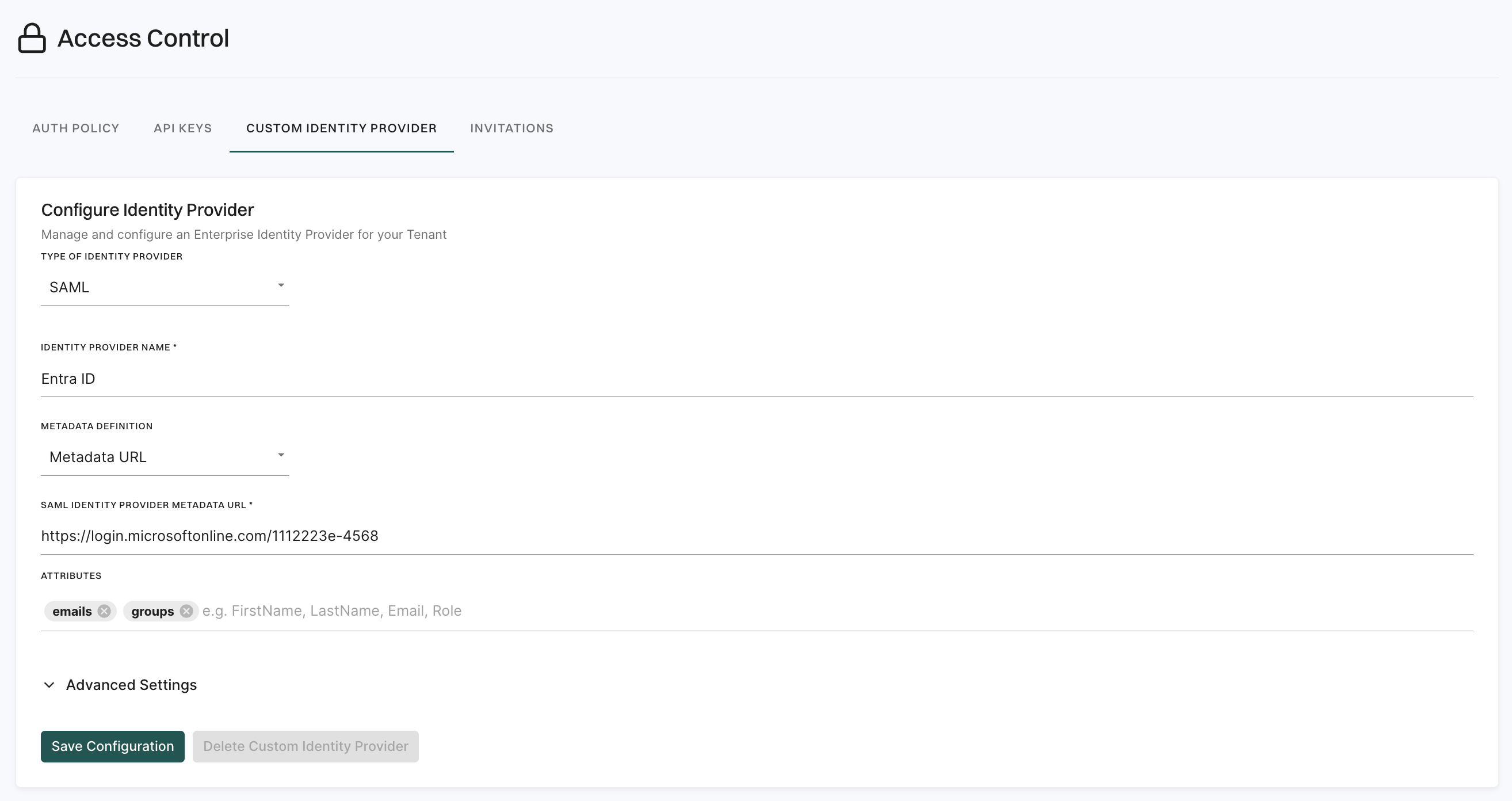Switch to the Auth Policy tab
Viewport: 1512px width, 801px height.
pyautogui.click(x=76, y=128)
